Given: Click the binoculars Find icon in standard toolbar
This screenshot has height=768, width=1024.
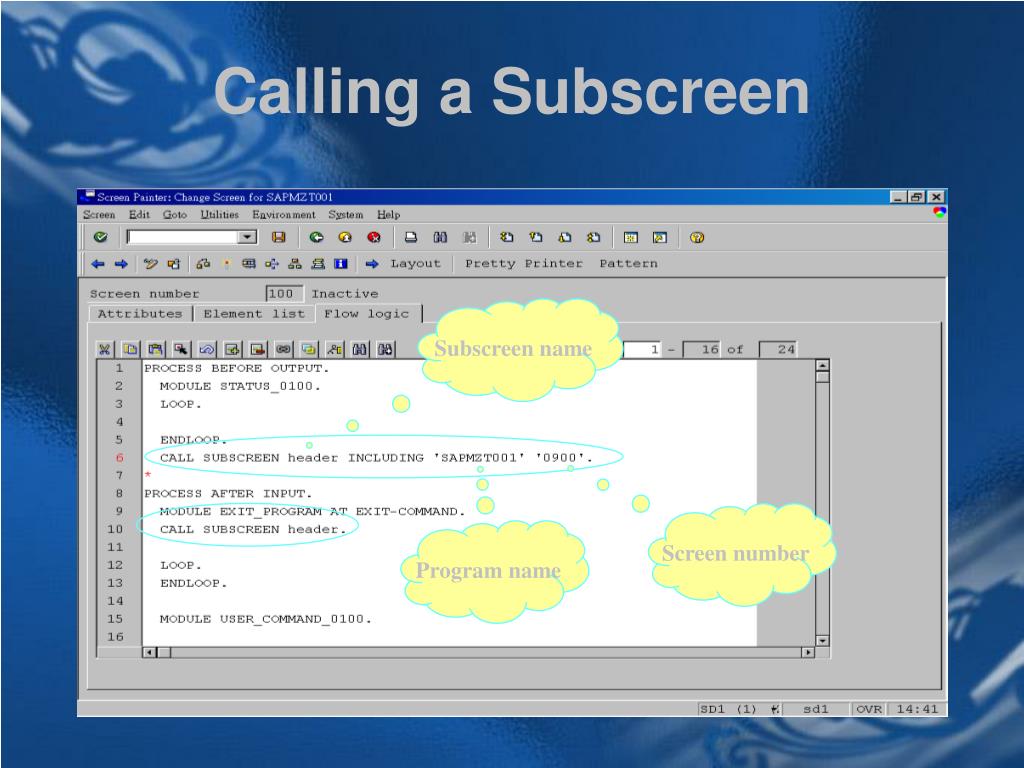Looking at the screenshot, I should (440, 238).
